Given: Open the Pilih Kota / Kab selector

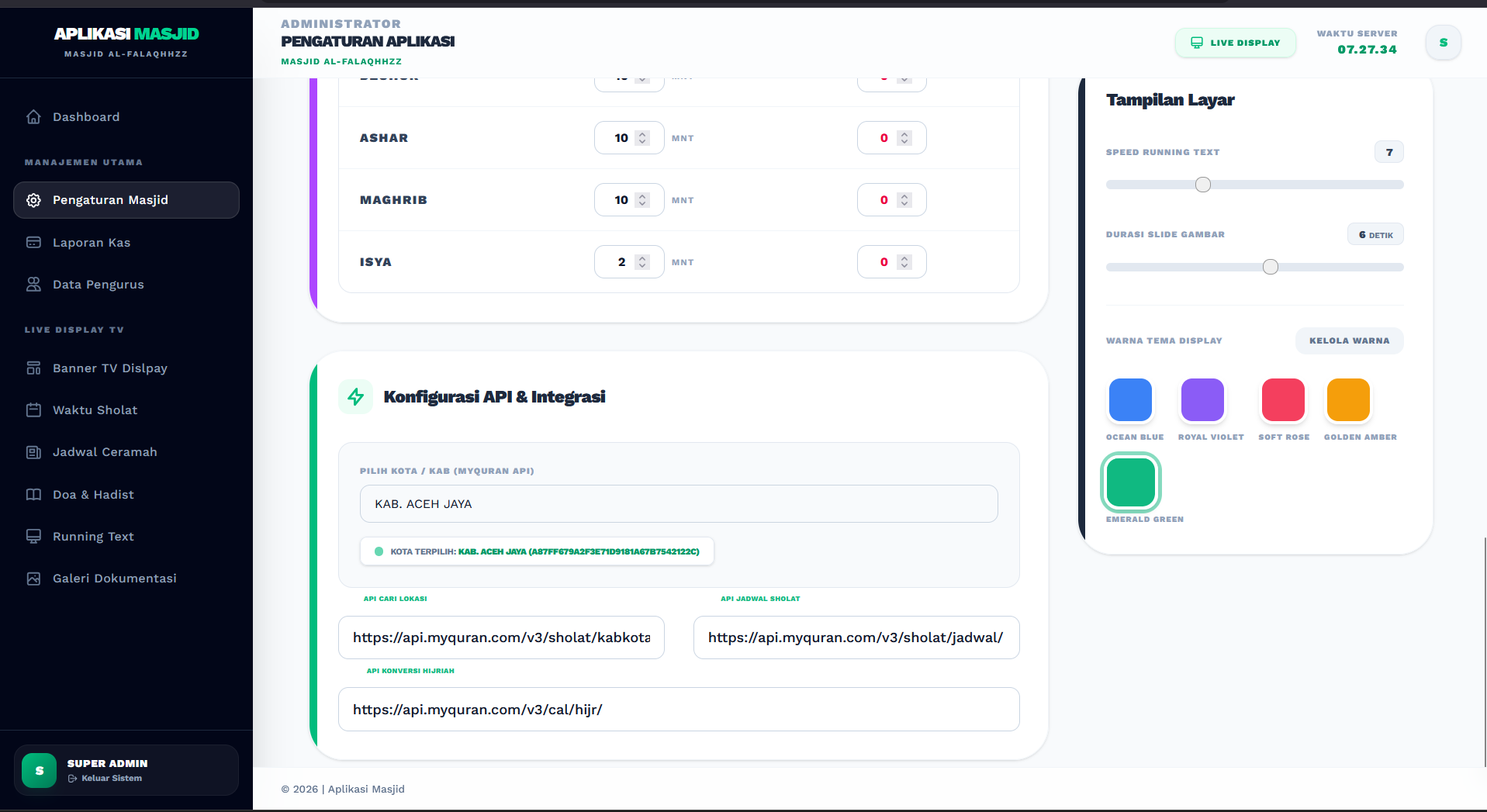Looking at the screenshot, I should [x=679, y=504].
